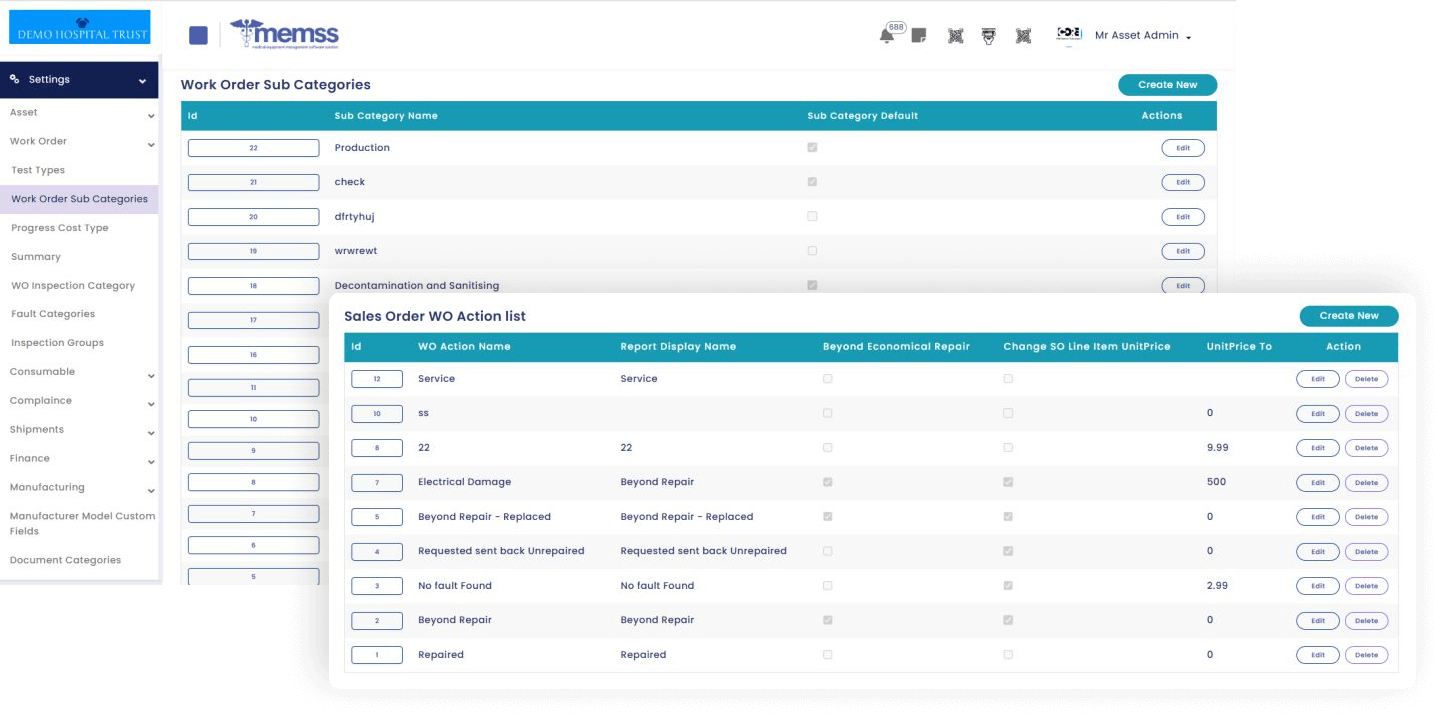Click the Id field showing 12 in action list
The width and height of the screenshot is (1446, 719).
pos(377,379)
